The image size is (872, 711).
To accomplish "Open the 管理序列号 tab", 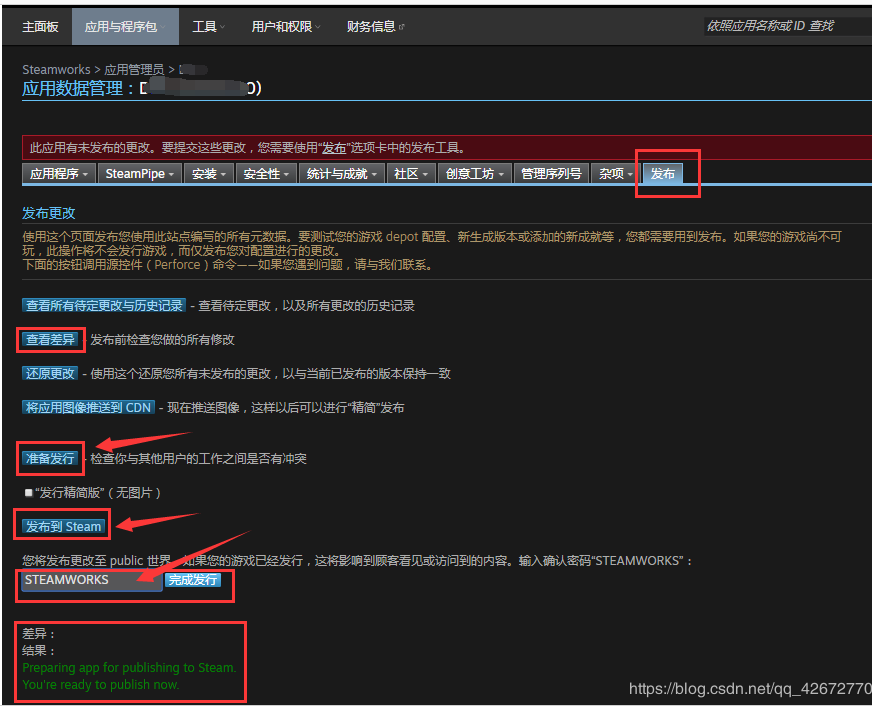I will pyautogui.click(x=551, y=174).
